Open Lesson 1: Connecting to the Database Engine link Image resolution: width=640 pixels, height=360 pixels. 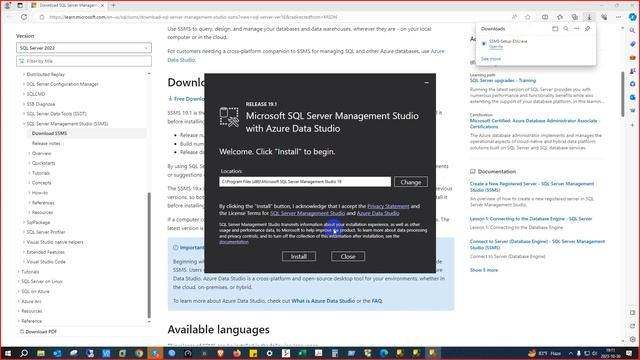pyautogui.click(x=531, y=219)
